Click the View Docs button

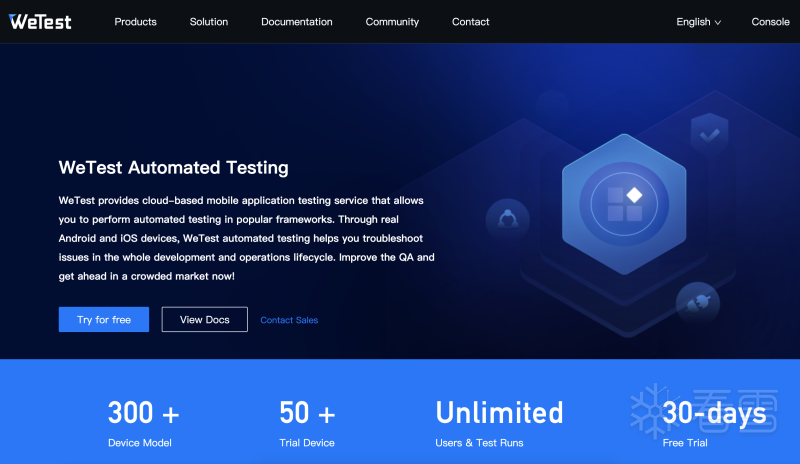(x=205, y=320)
